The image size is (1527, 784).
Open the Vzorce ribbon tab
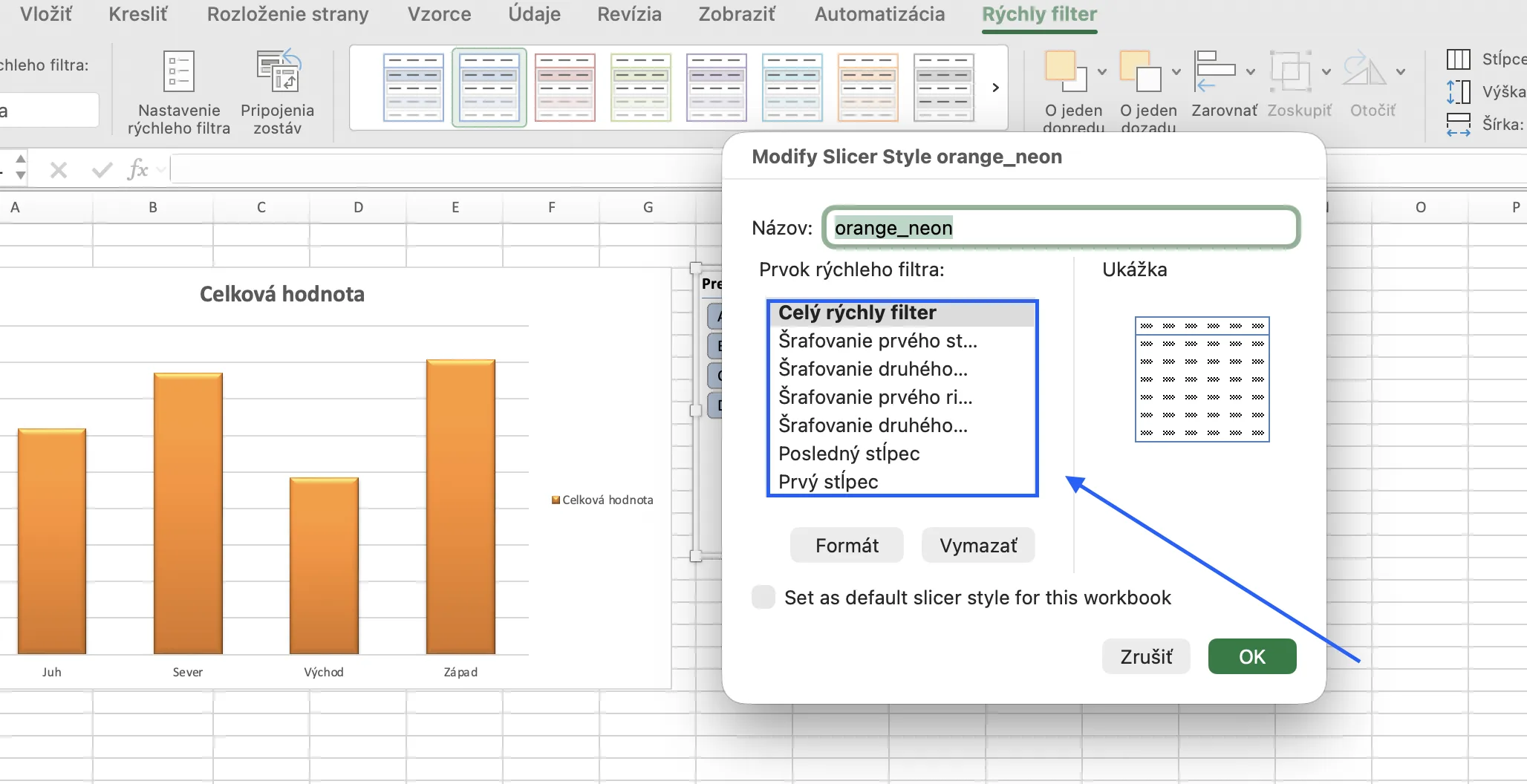point(439,14)
